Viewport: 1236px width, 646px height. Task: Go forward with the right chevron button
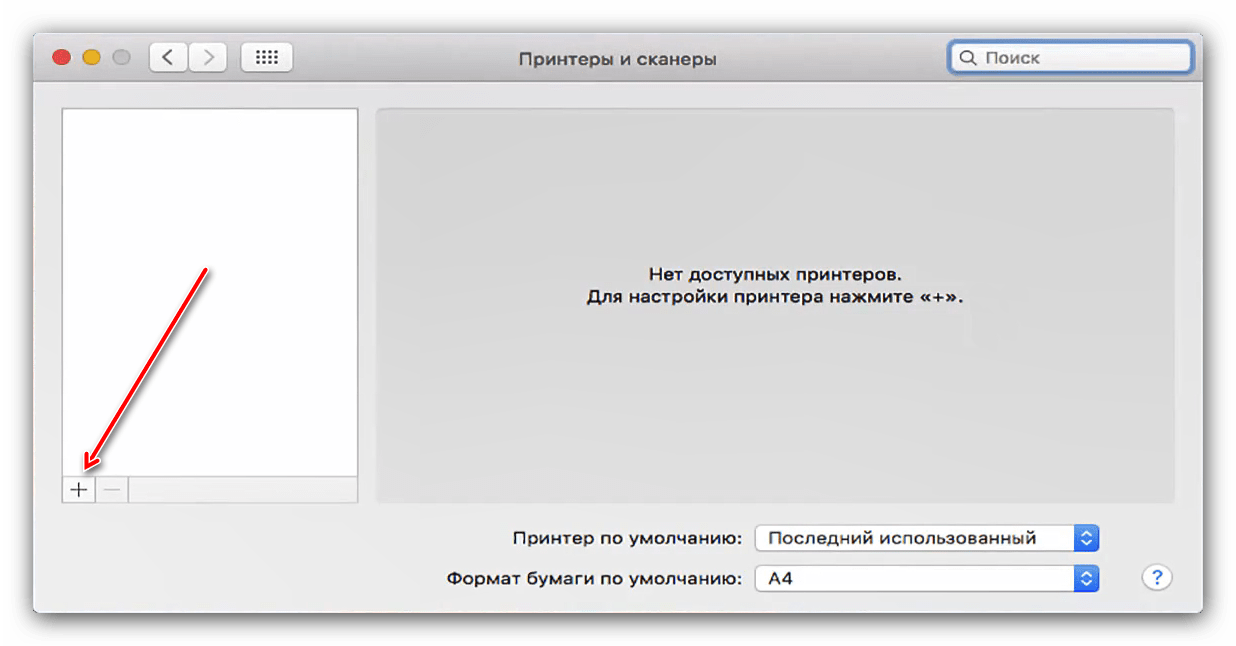207,57
